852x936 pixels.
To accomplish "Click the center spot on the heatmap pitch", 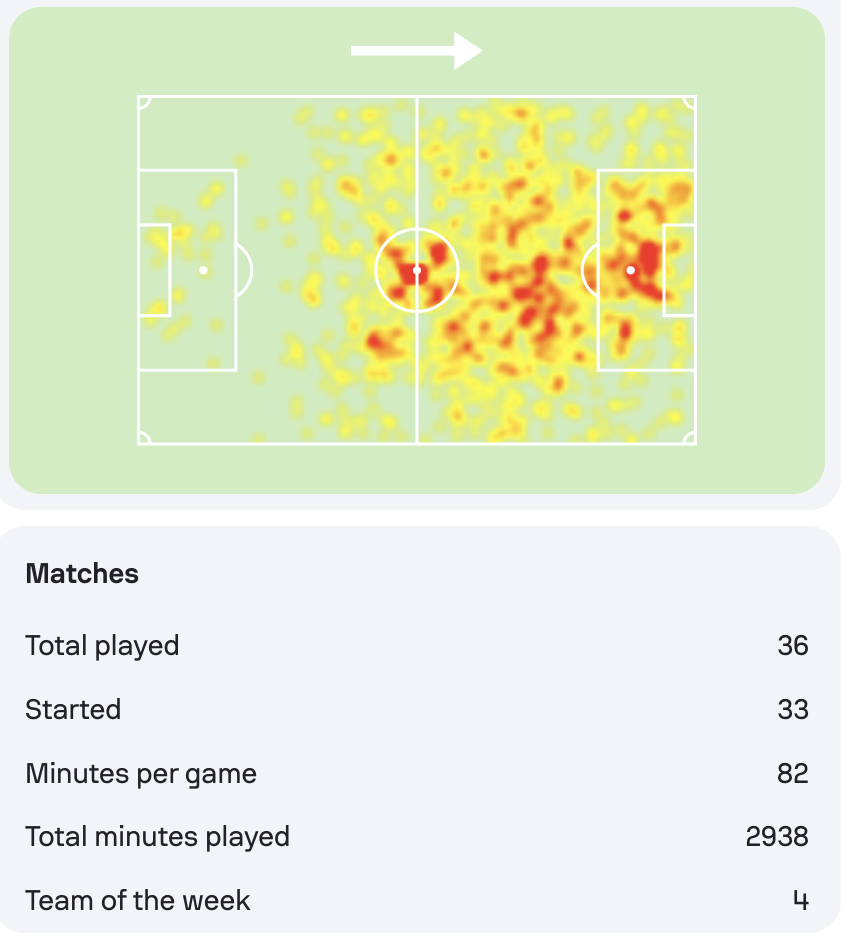I will tap(417, 270).
